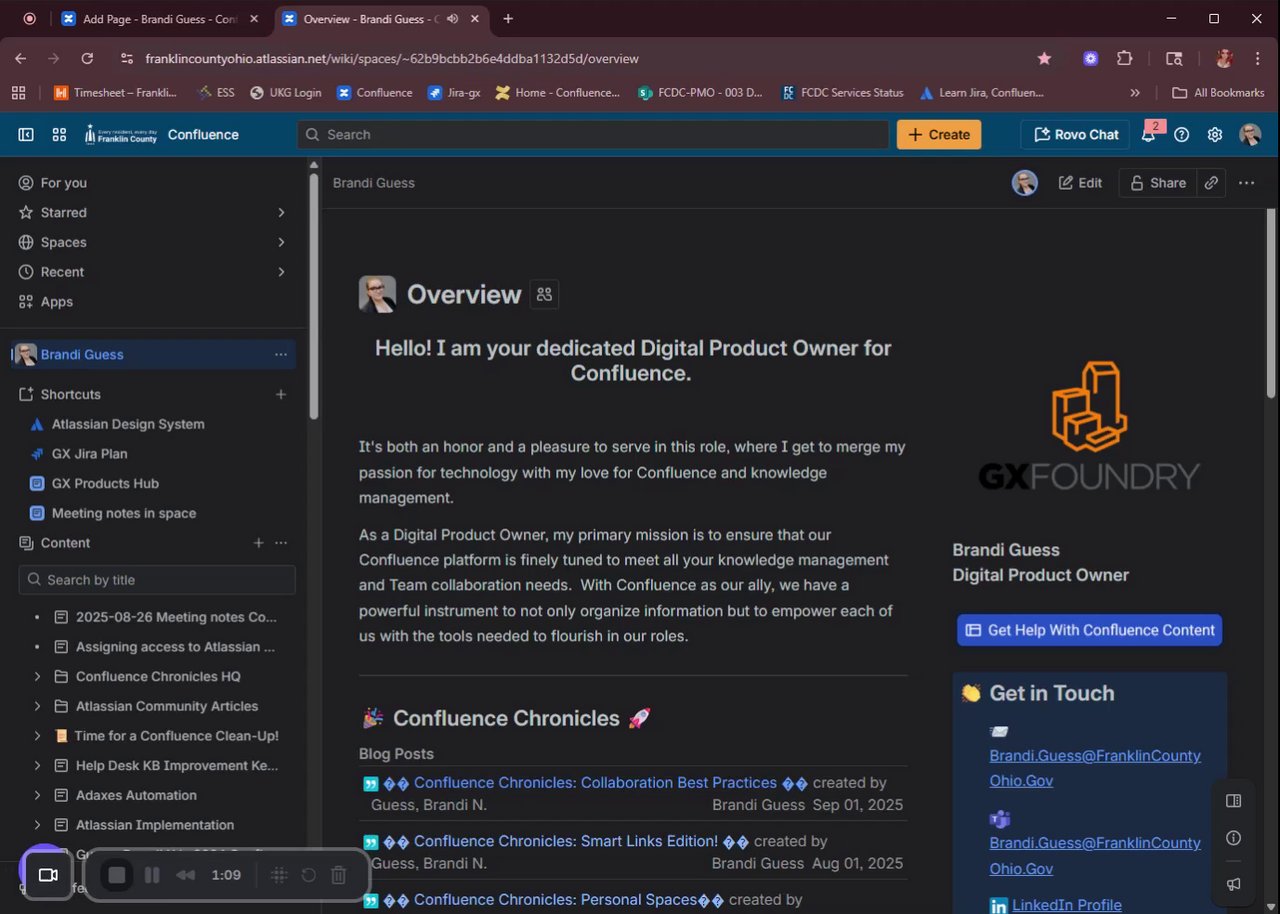Edit the Overview page
This screenshot has width=1280, height=914.
[1080, 183]
